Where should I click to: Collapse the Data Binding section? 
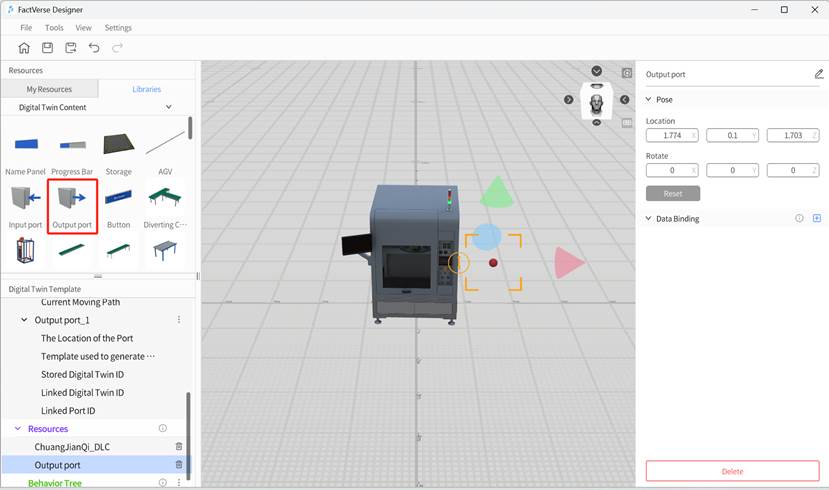pos(649,218)
